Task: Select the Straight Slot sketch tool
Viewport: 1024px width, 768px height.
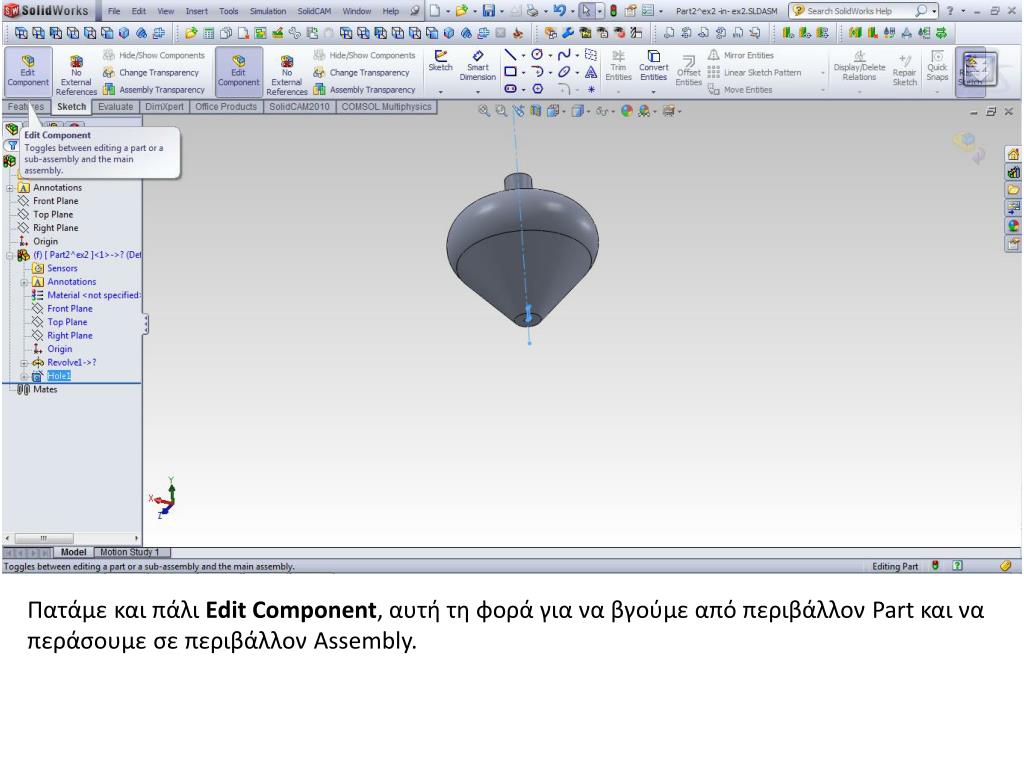Action: tap(511, 89)
